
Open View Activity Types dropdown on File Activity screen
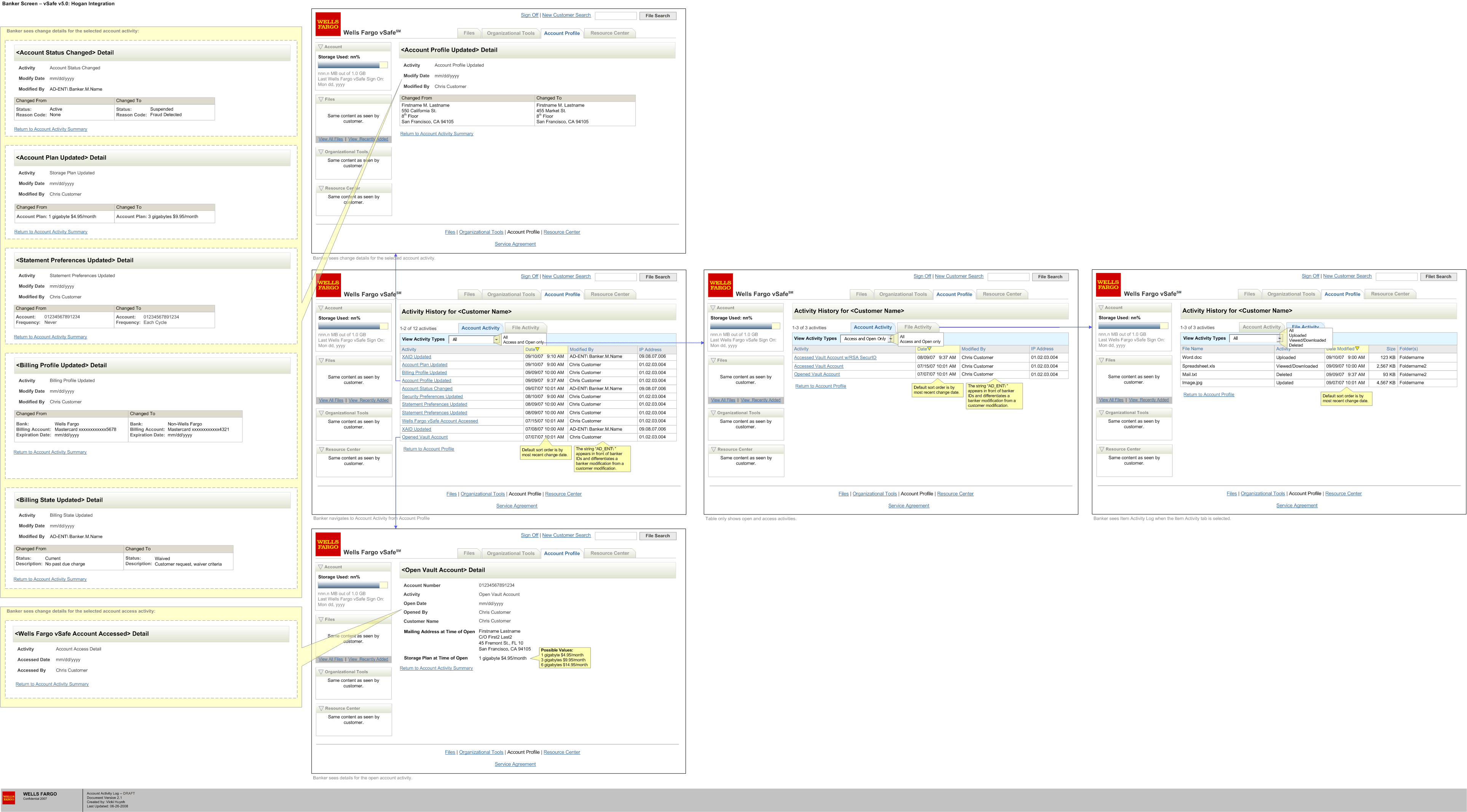click(1256, 338)
